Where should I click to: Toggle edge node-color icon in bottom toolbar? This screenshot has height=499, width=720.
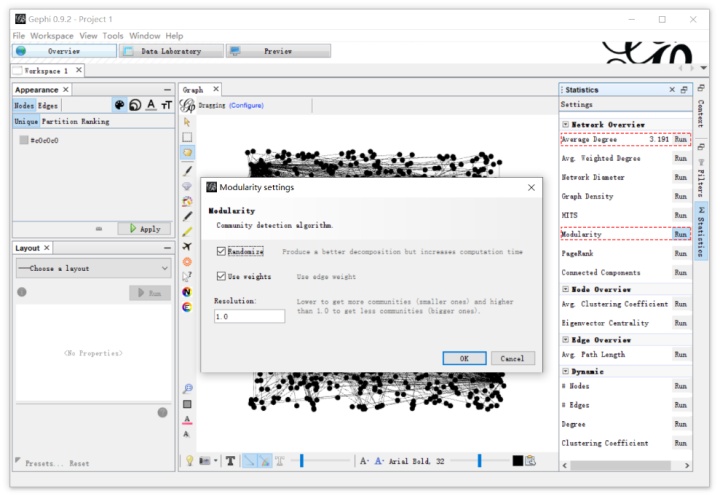click(x=264, y=460)
